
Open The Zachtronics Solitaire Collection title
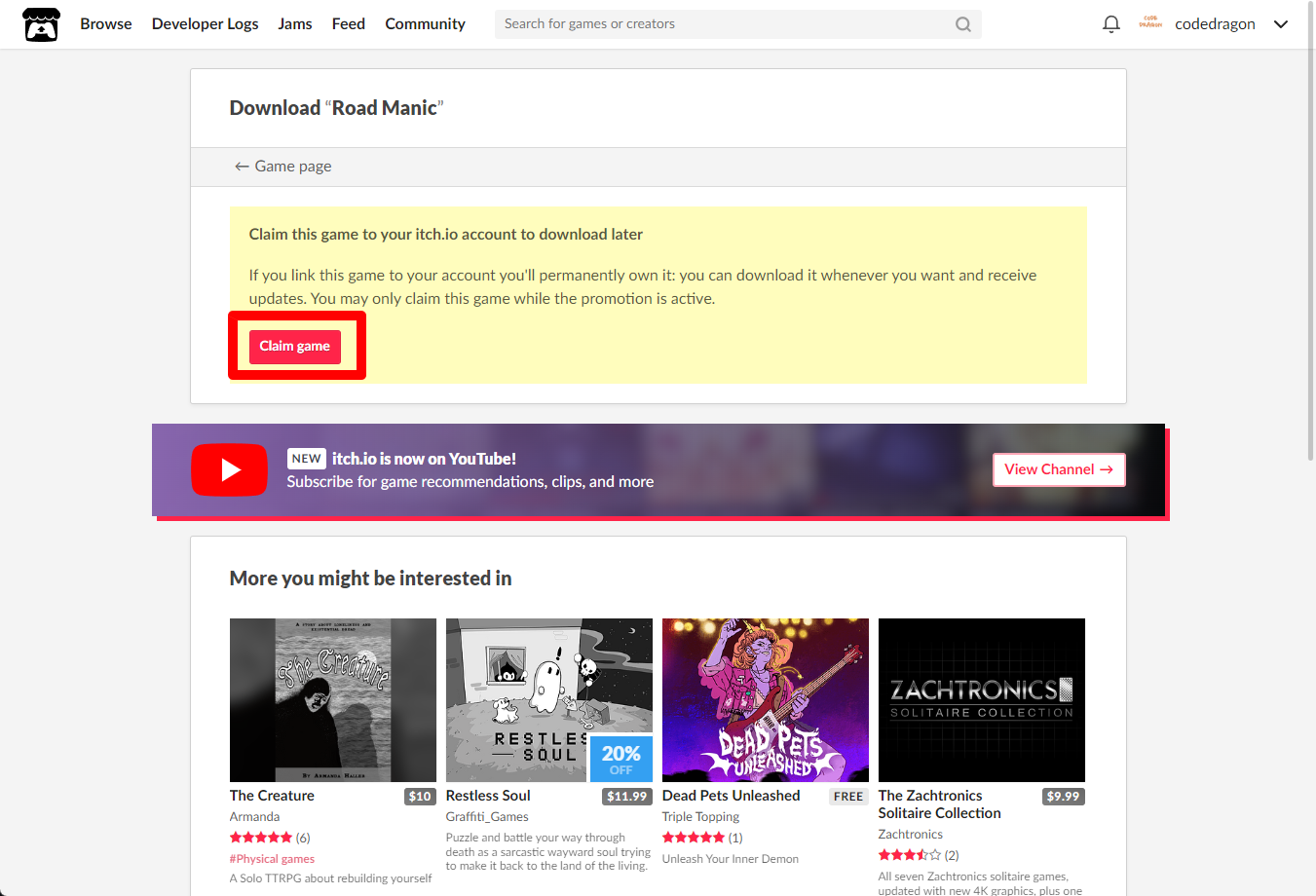(x=939, y=804)
